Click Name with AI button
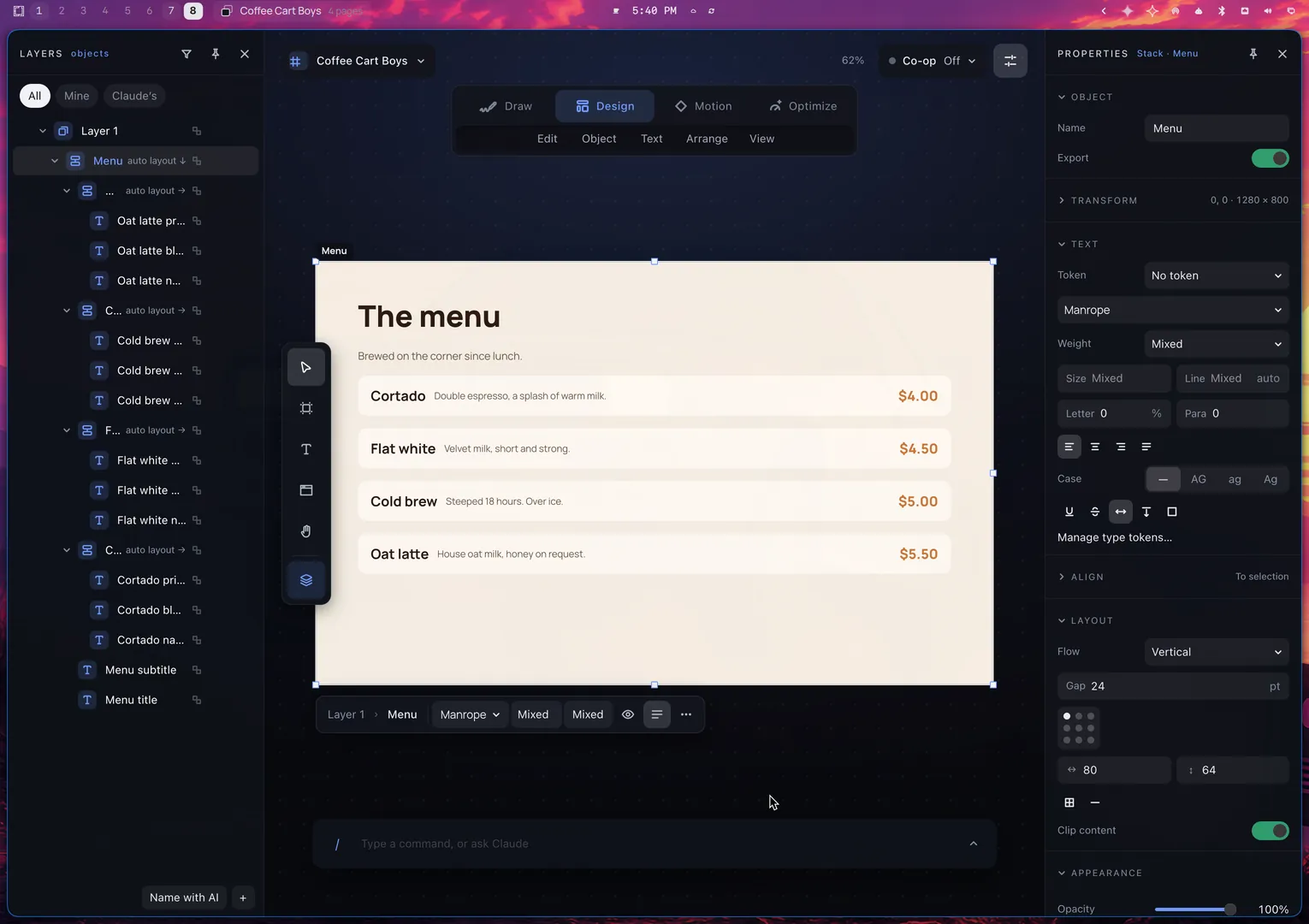The image size is (1309, 924). pyautogui.click(x=184, y=897)
